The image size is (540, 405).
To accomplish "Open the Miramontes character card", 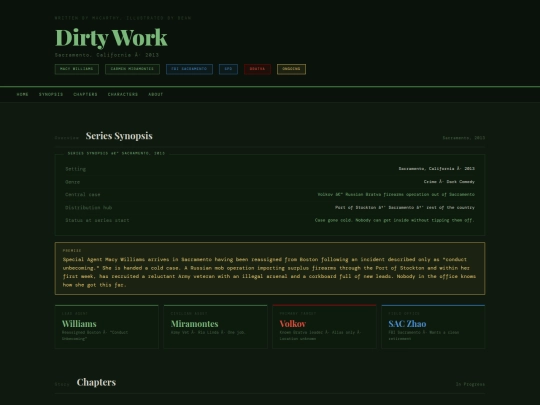I will [x=216, y=326].
